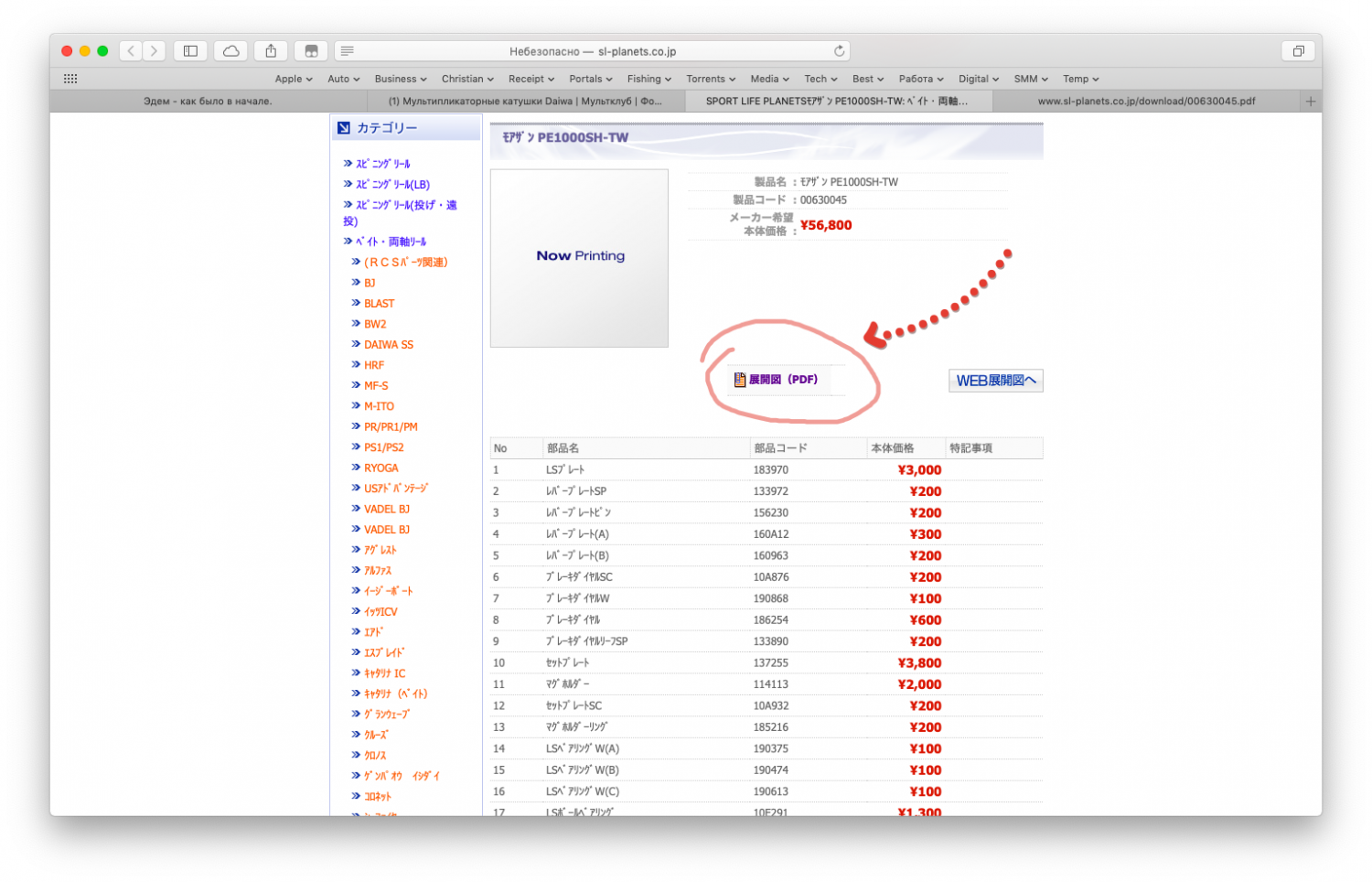Expand the Best bookmarks folder
The width and height of the screenshot is (1372, 882).
tap(868, 79)
